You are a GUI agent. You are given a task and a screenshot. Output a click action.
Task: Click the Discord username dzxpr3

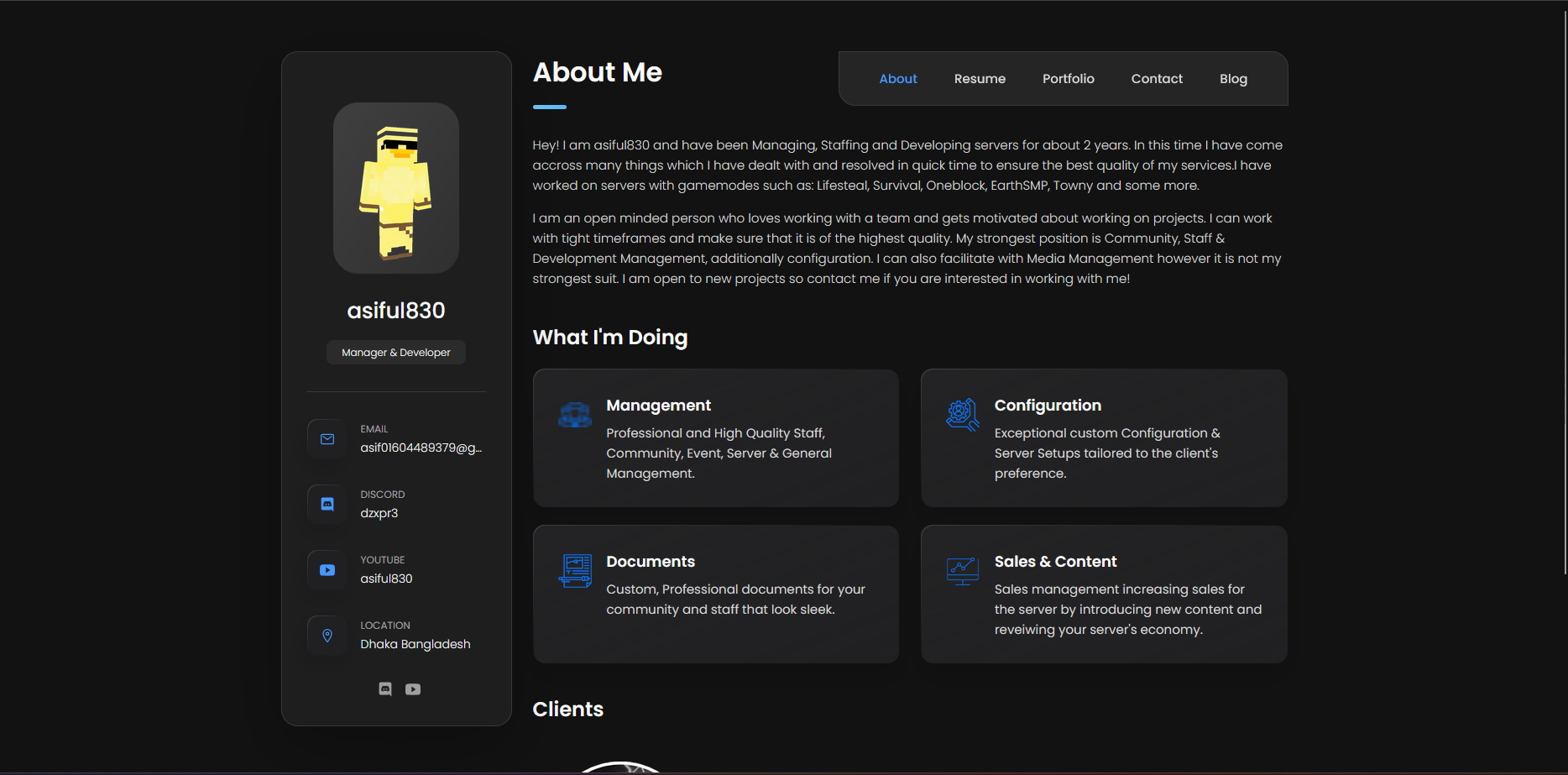379,513
